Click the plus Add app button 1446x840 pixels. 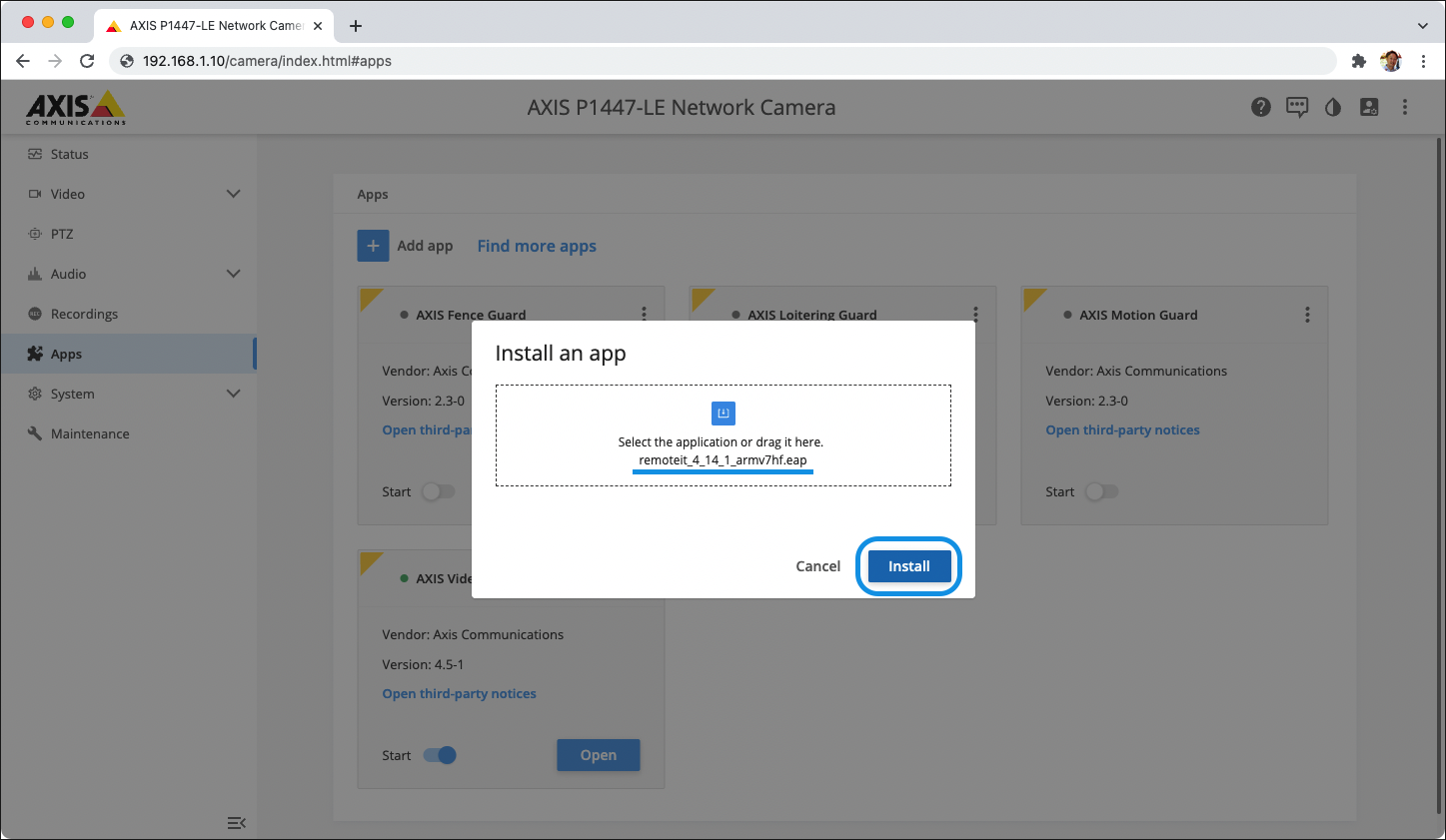coord(373,246)
